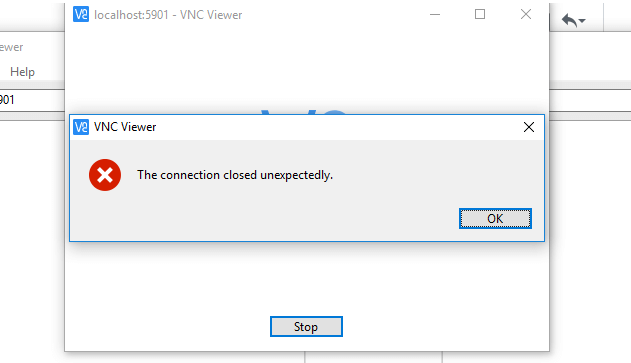Close the VNC Viewer error dialog

[x=528, y=127]
